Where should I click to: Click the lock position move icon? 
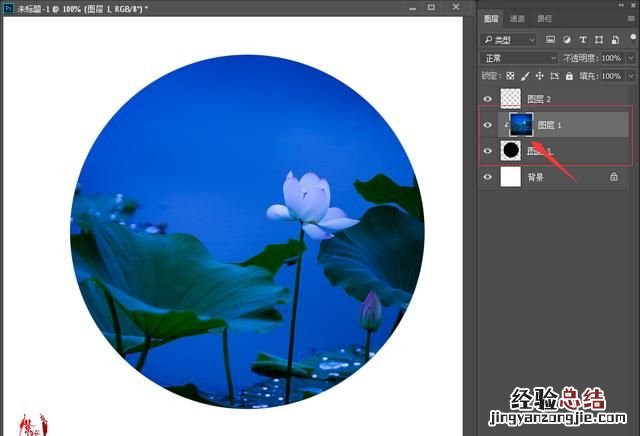[540, 76]
